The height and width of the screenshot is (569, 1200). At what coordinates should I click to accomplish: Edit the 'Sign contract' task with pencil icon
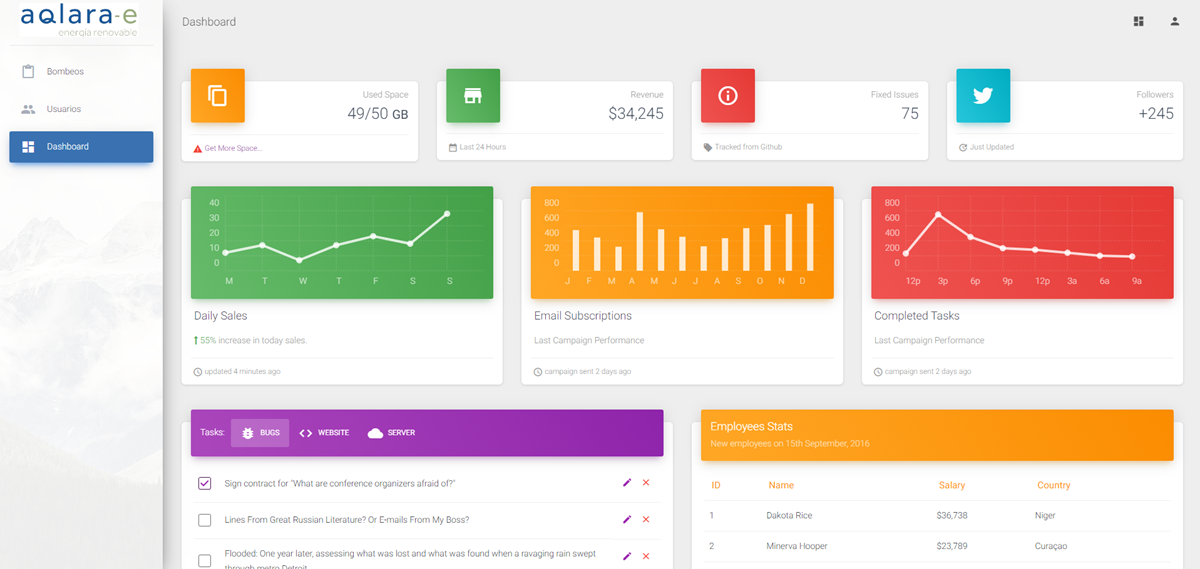(627, 483)
